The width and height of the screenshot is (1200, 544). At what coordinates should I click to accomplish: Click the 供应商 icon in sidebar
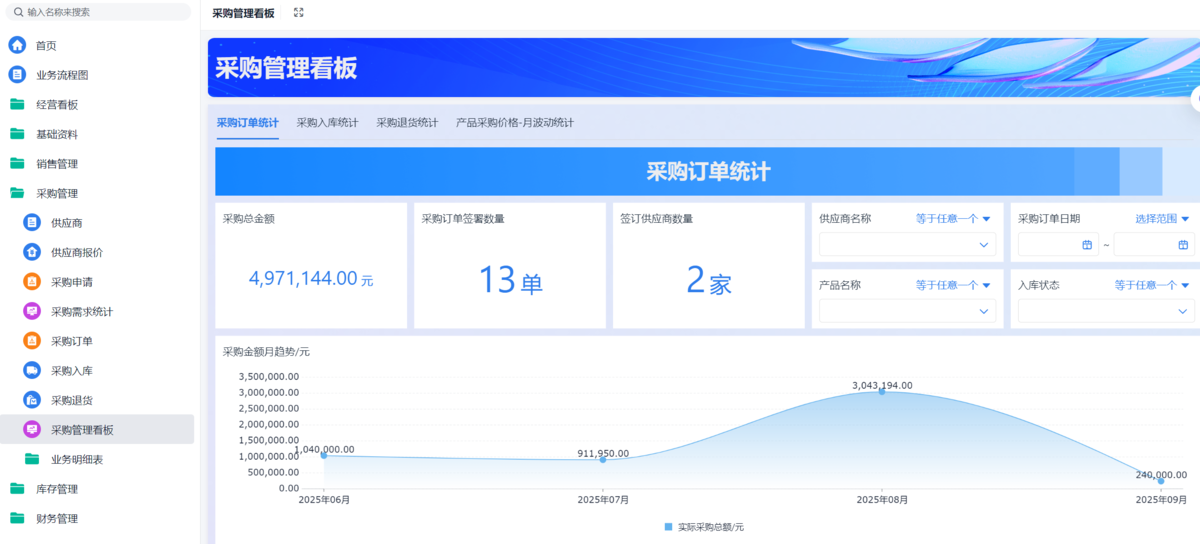pos(32,223)
